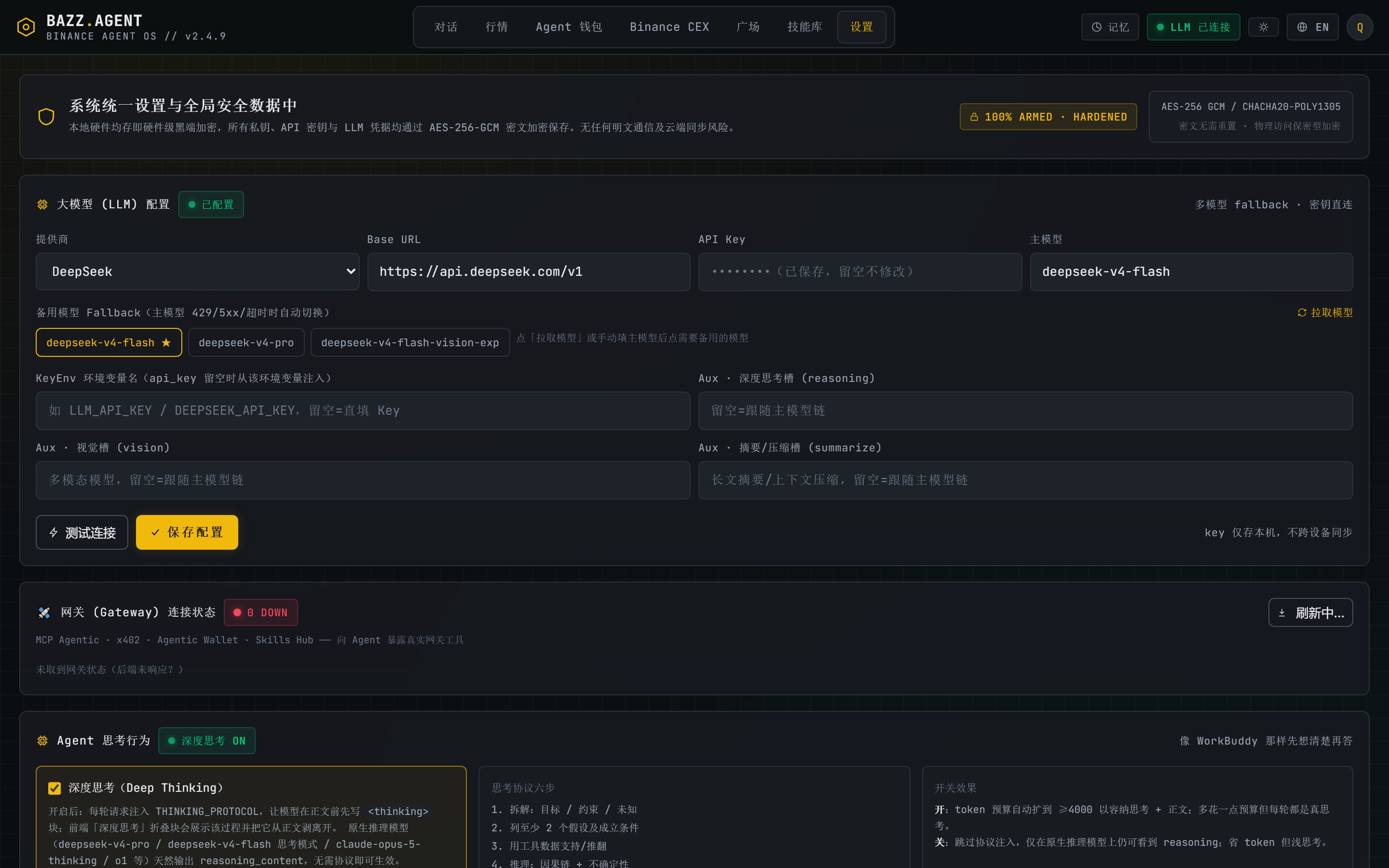Click the chip icon beside 大模型 (LLM) 配置
The width and height of the screenshot is (1389, 868).
point(42,204)
